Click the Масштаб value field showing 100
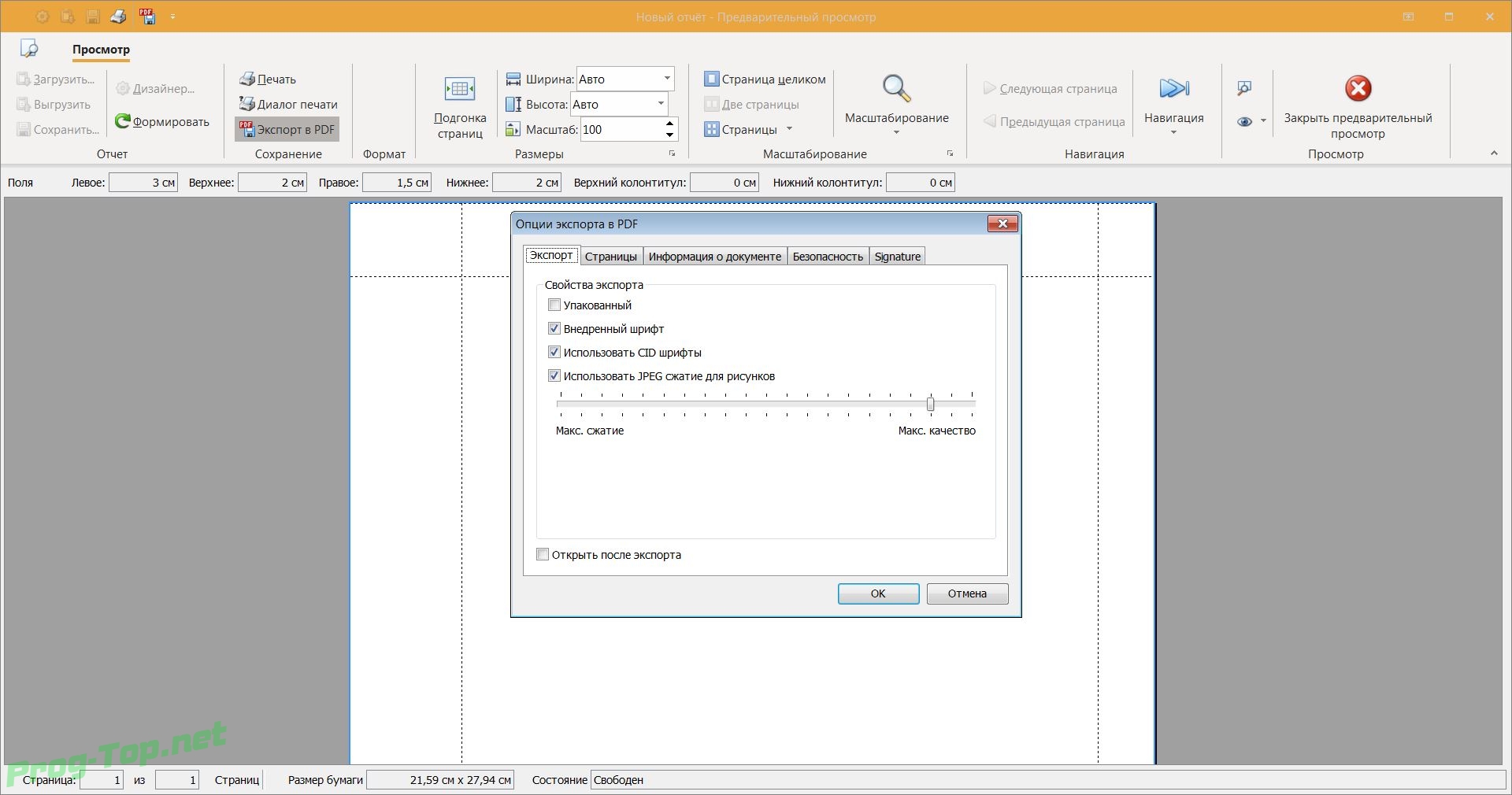The height and width of the screenshot is (795, 1512). point(621,130)
